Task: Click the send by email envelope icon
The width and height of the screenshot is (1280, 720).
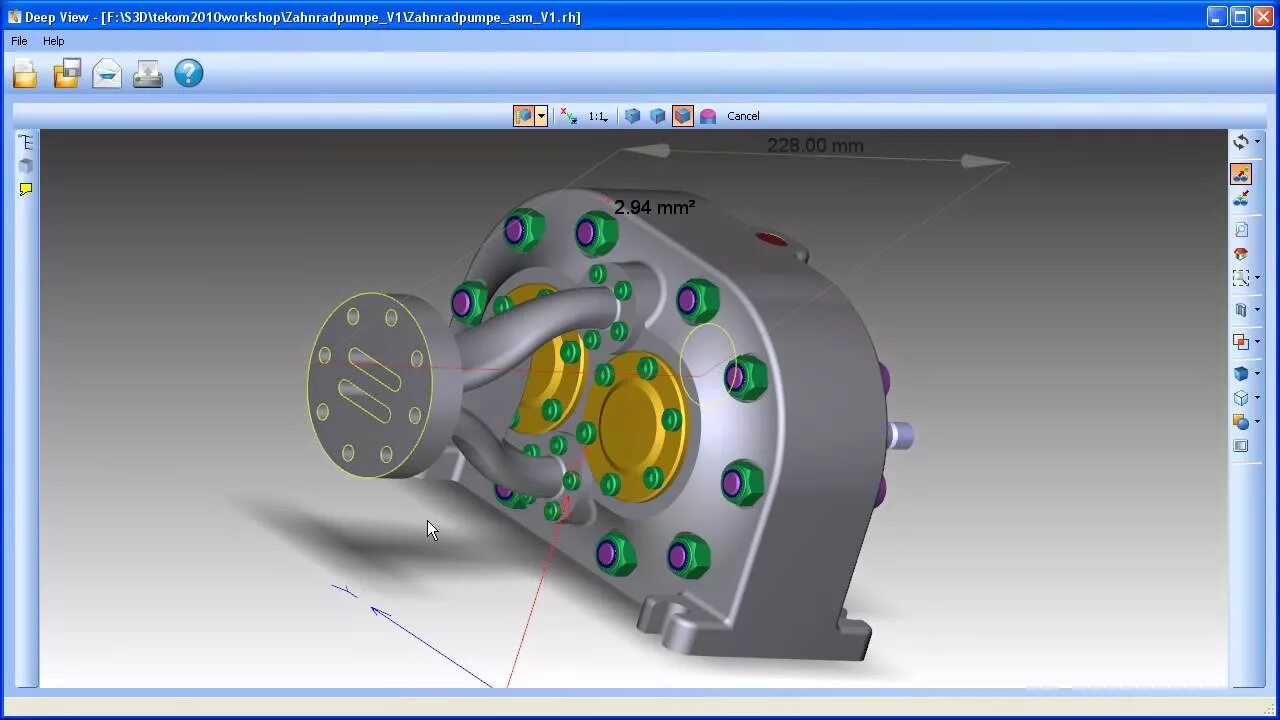Action: pos(107,74)
